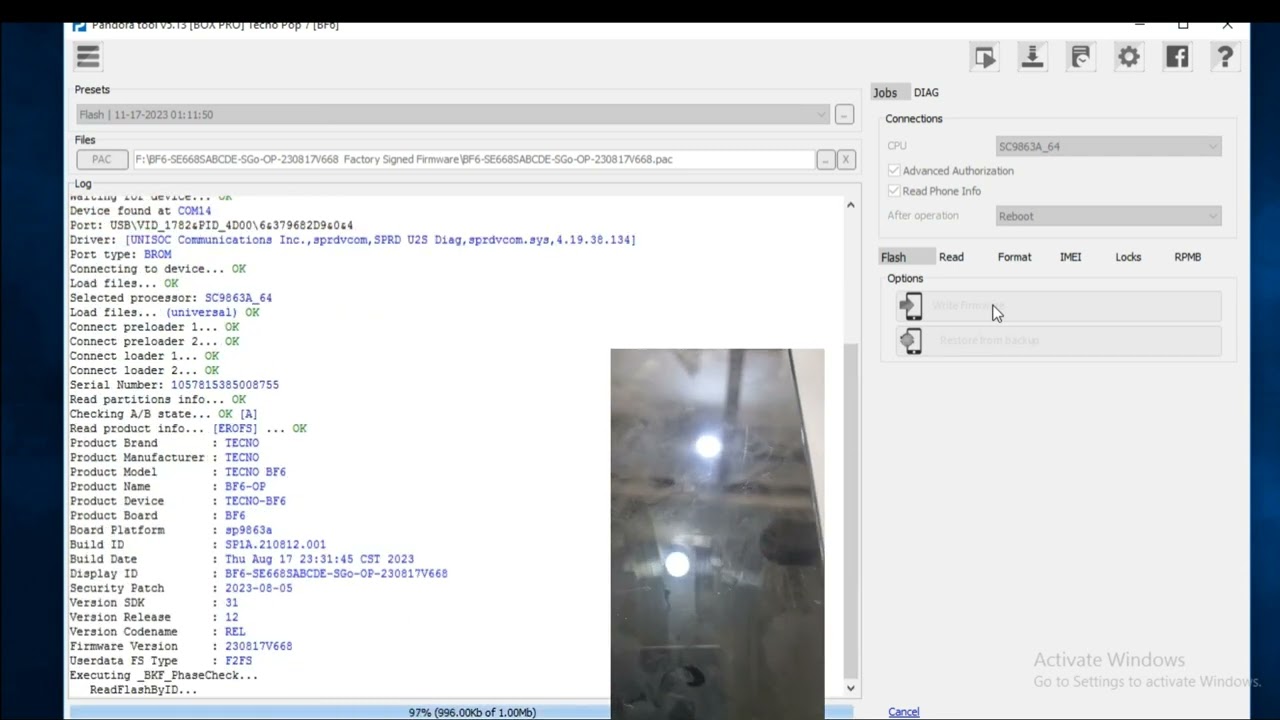
Task: Open settings gear icon
Action: pos(1128,58)
